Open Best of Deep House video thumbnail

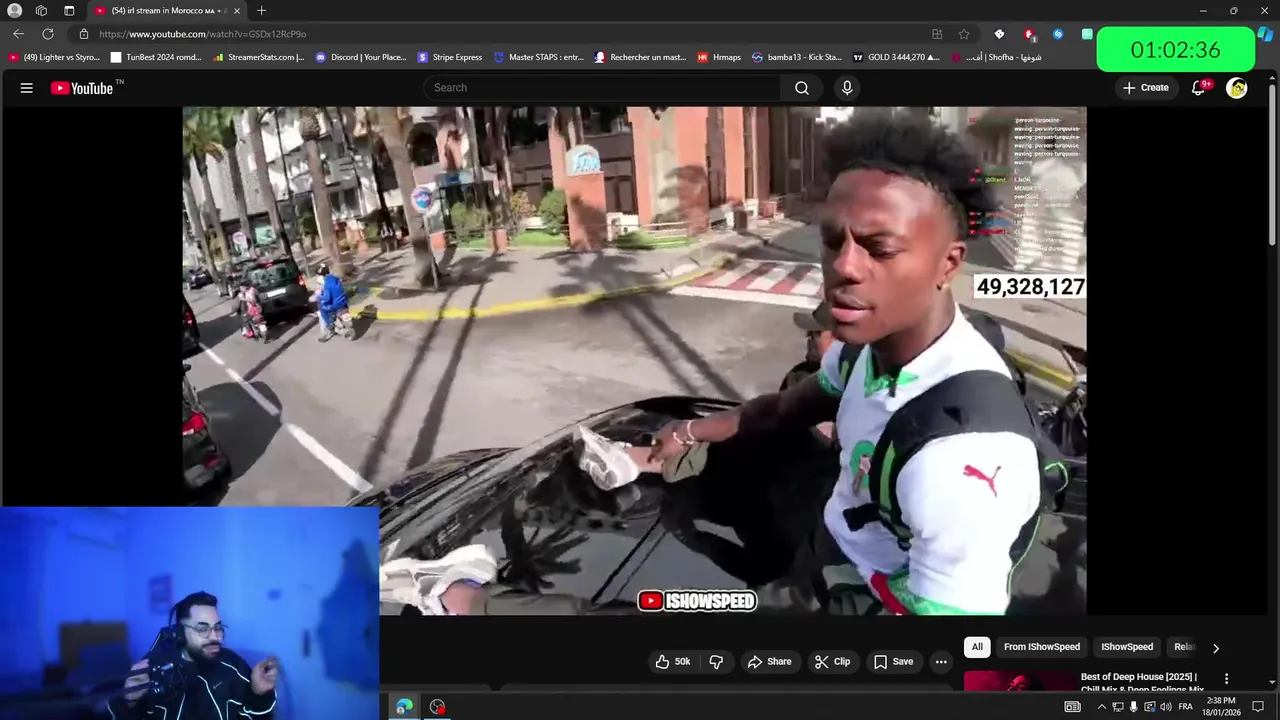point(1019,681)
